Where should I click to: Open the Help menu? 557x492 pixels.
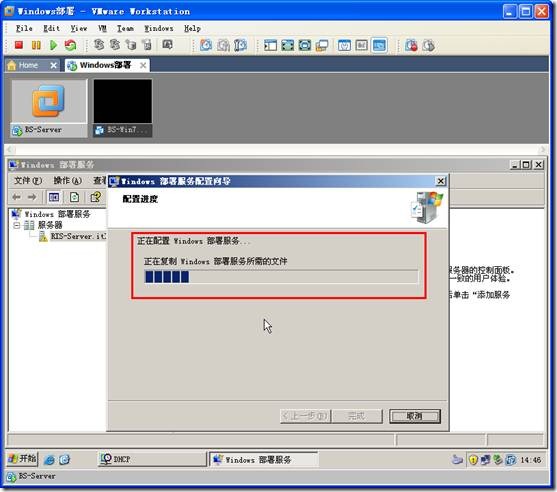[193, 28]
